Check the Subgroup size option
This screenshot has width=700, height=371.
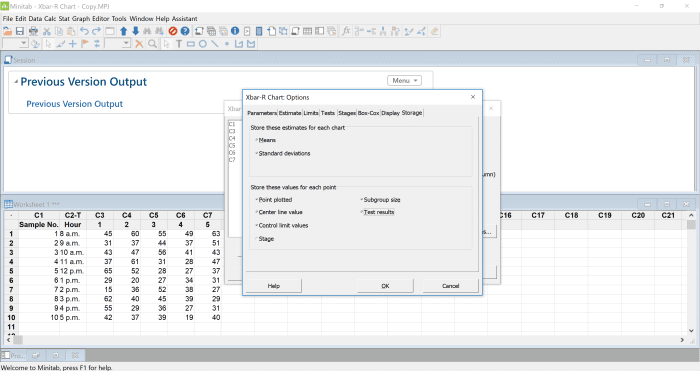pyautogui.click(x=362, y=200)
